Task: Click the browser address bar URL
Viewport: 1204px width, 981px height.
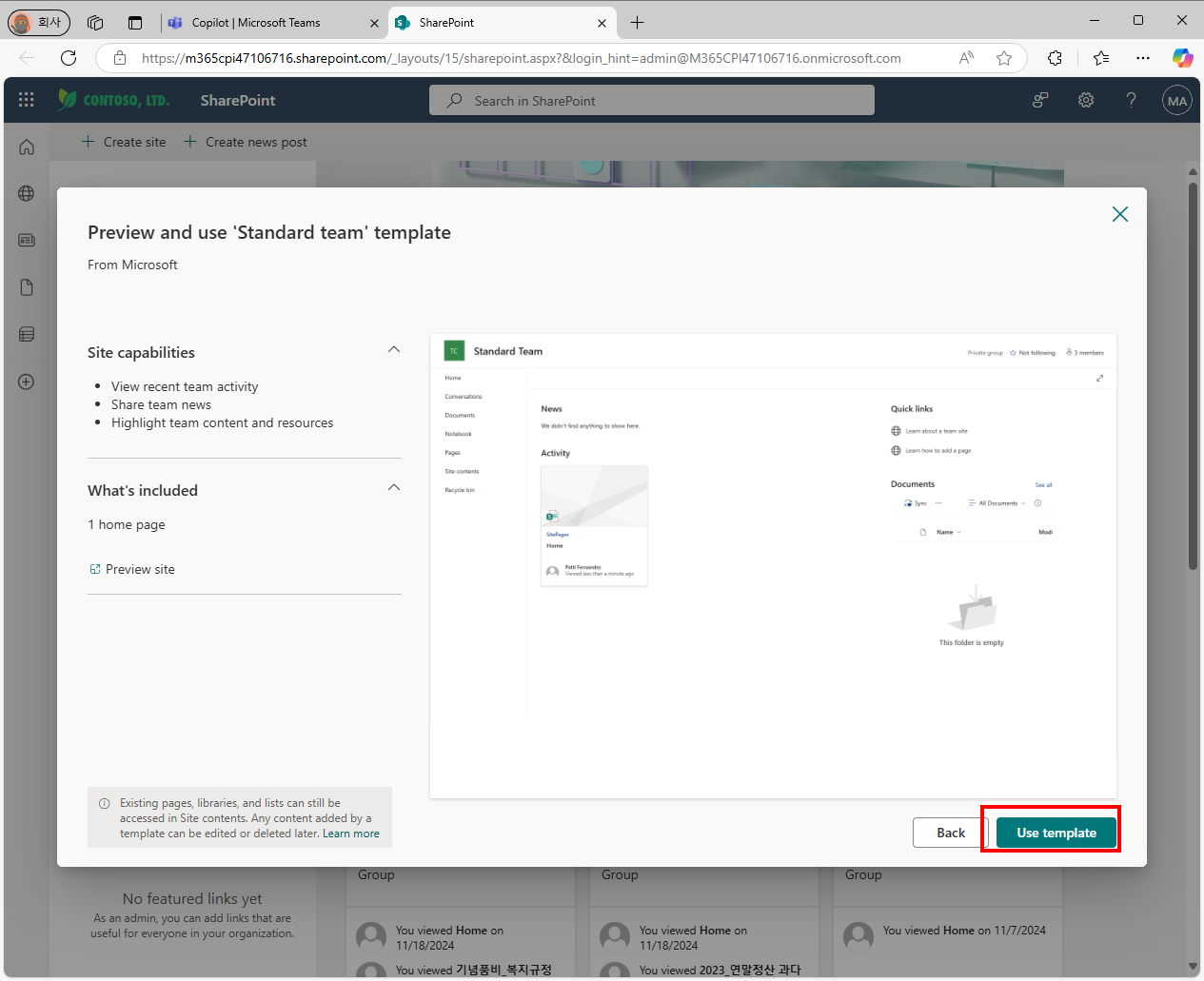Action: [x=522, y=58]
